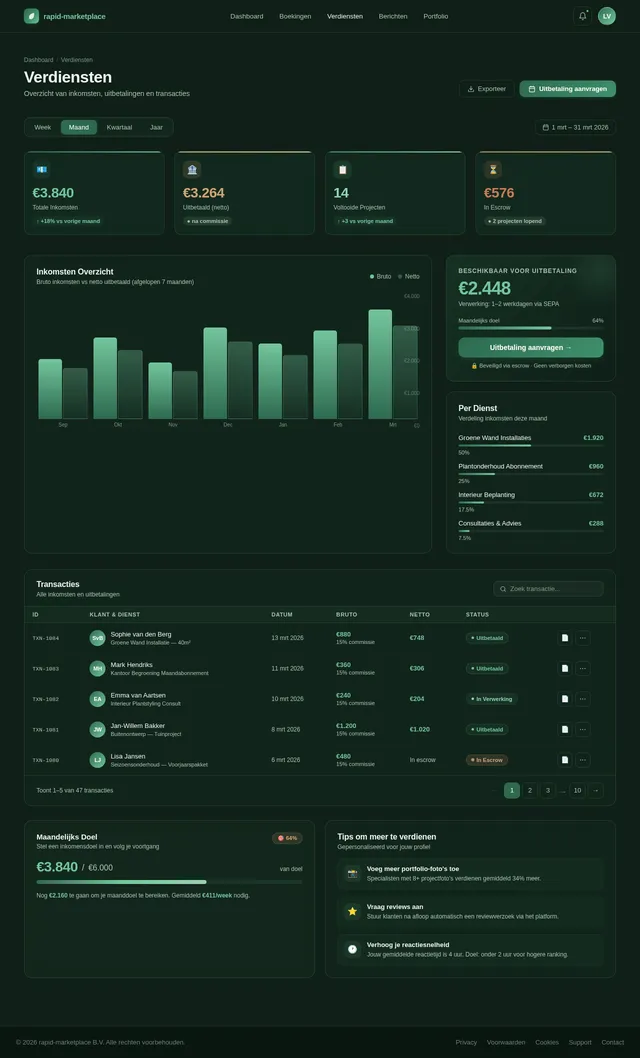
Task: Click the star icon for reviews tip
Action: [x=353, y=911]
